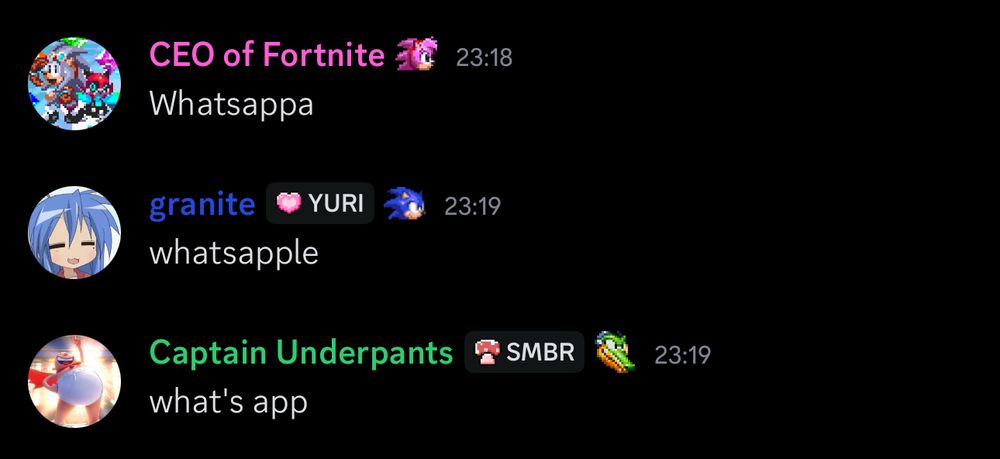The height and width of the screenshot is (459, 1000).
Task: Click the YURI text label
Action: pos(336,204)
